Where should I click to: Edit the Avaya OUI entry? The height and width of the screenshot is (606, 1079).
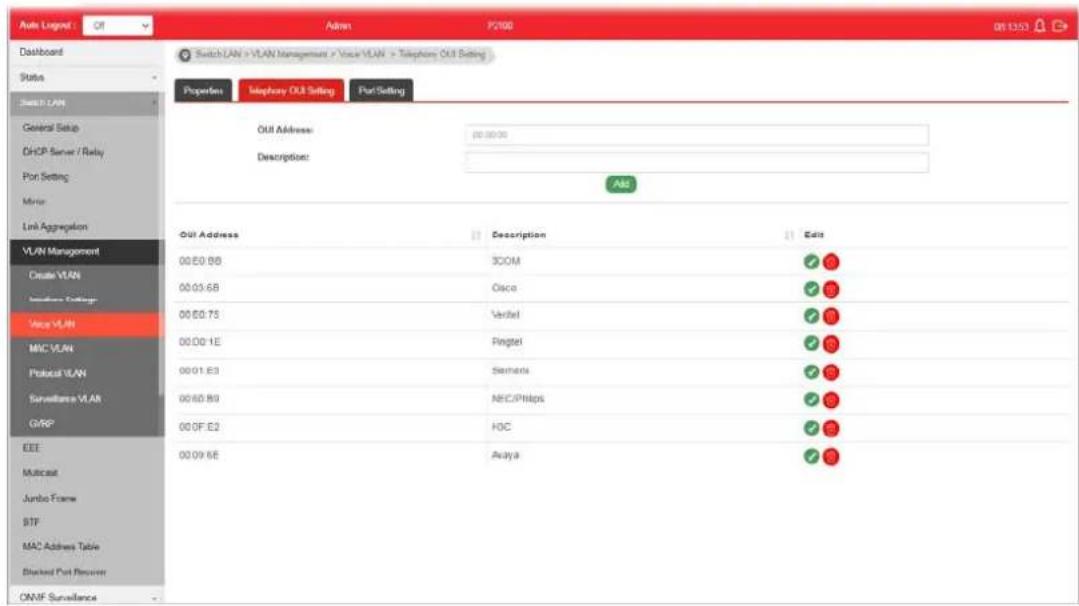tap(811, 456)
